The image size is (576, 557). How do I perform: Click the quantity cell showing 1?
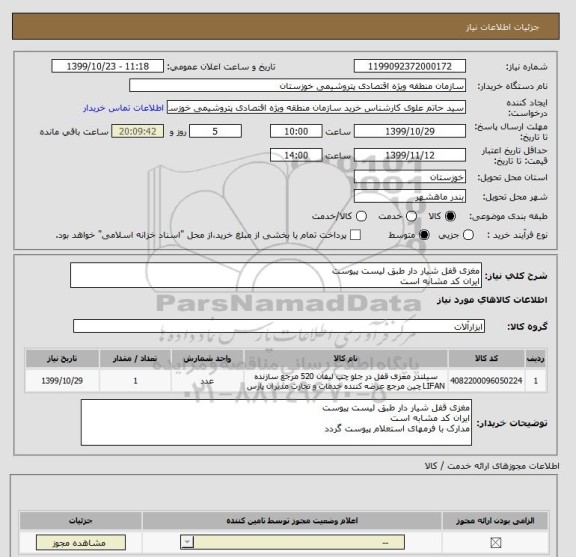[135, 381]
